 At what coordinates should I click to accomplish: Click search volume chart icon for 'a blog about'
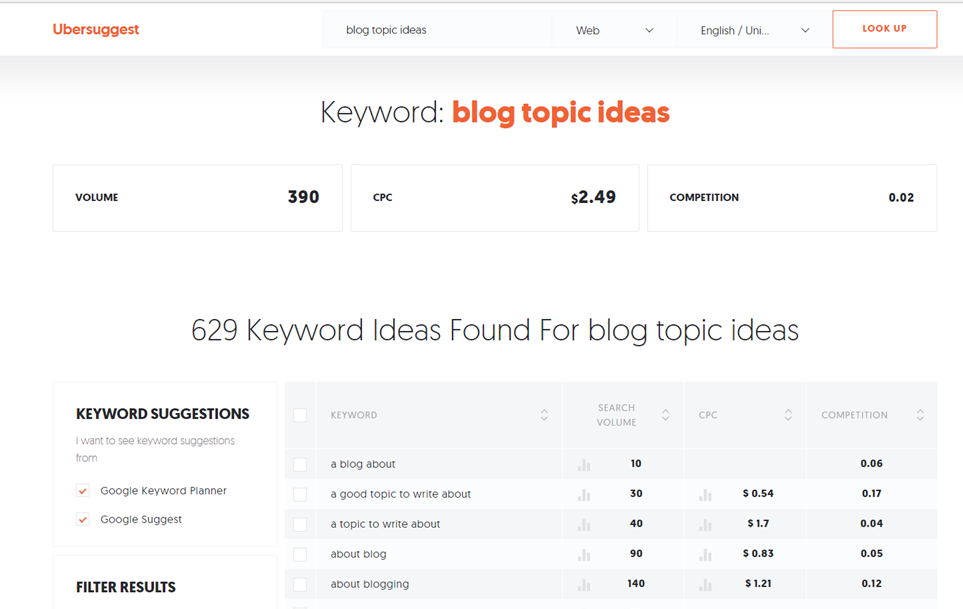584,465
